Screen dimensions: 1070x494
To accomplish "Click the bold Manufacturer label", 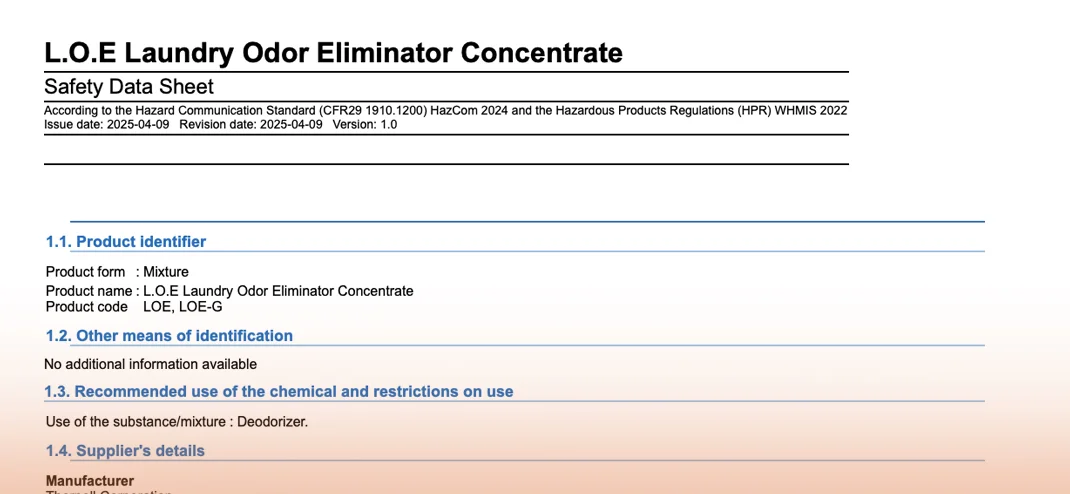I will tap(90, 481).
